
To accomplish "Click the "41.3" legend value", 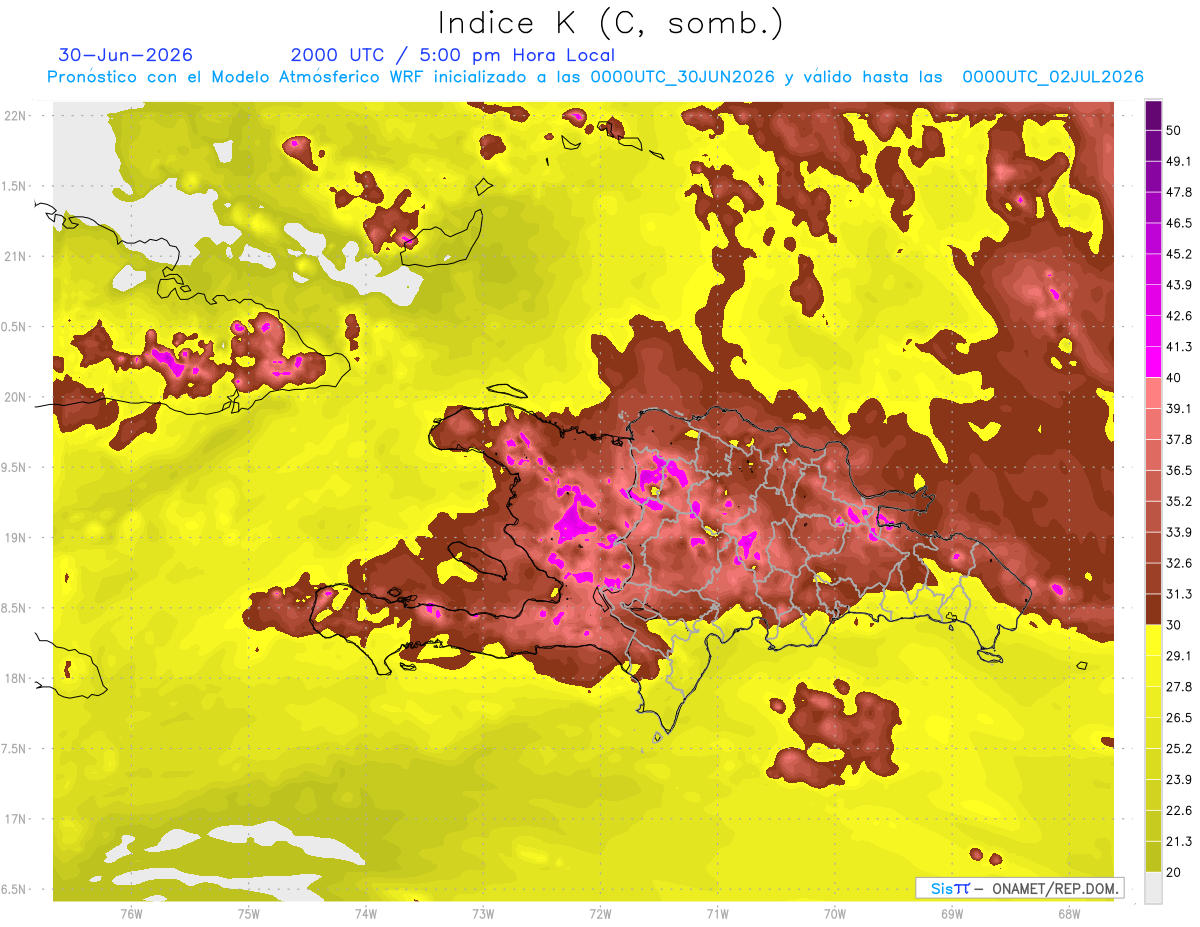I will (1180, 347).
